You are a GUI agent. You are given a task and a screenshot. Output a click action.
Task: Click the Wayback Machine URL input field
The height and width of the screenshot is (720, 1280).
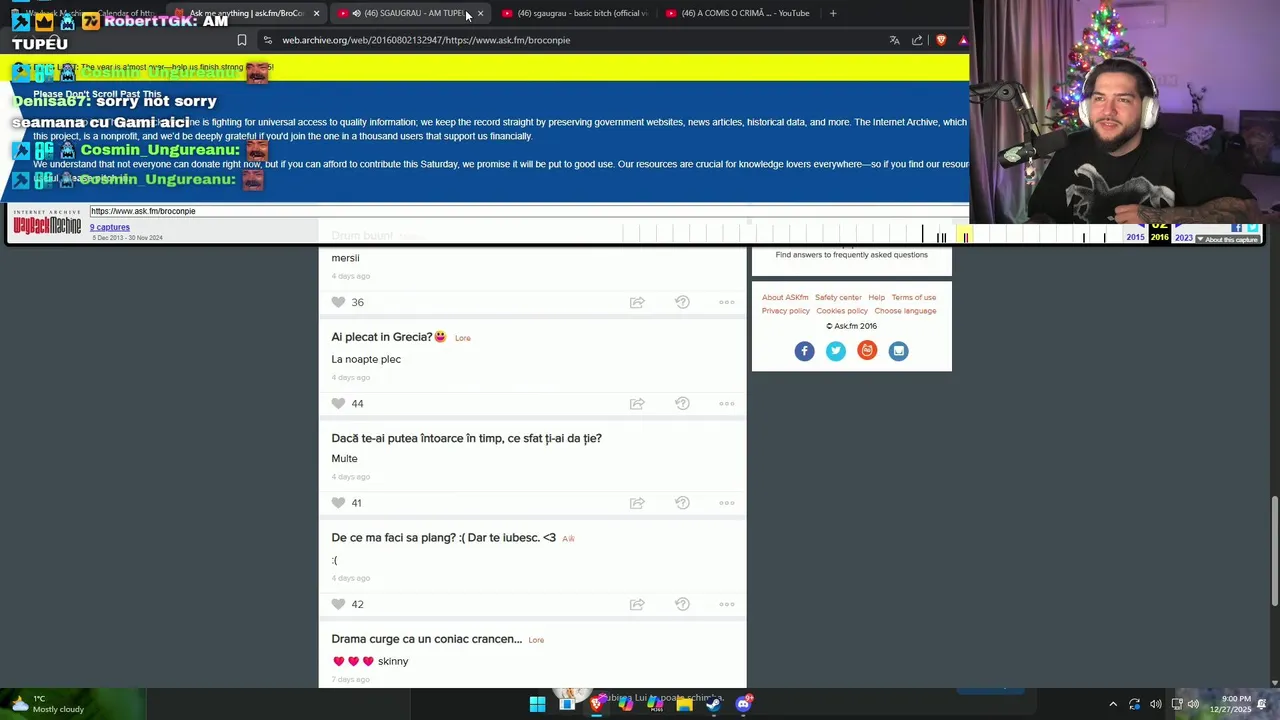pyautogui.click(x=528, y=211)
